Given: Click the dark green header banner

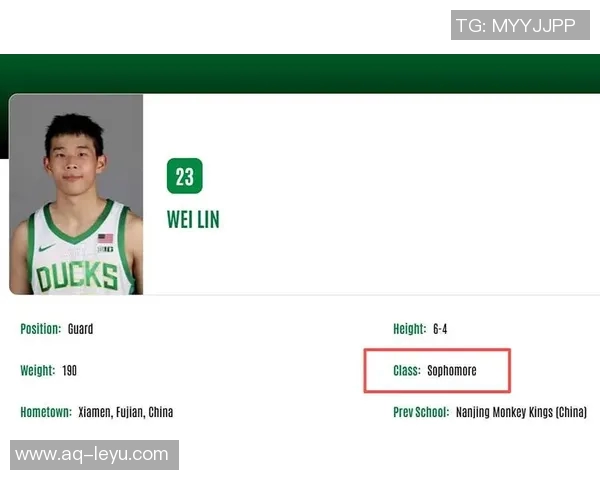Looking at the screenshot, I should click(300, 73).
